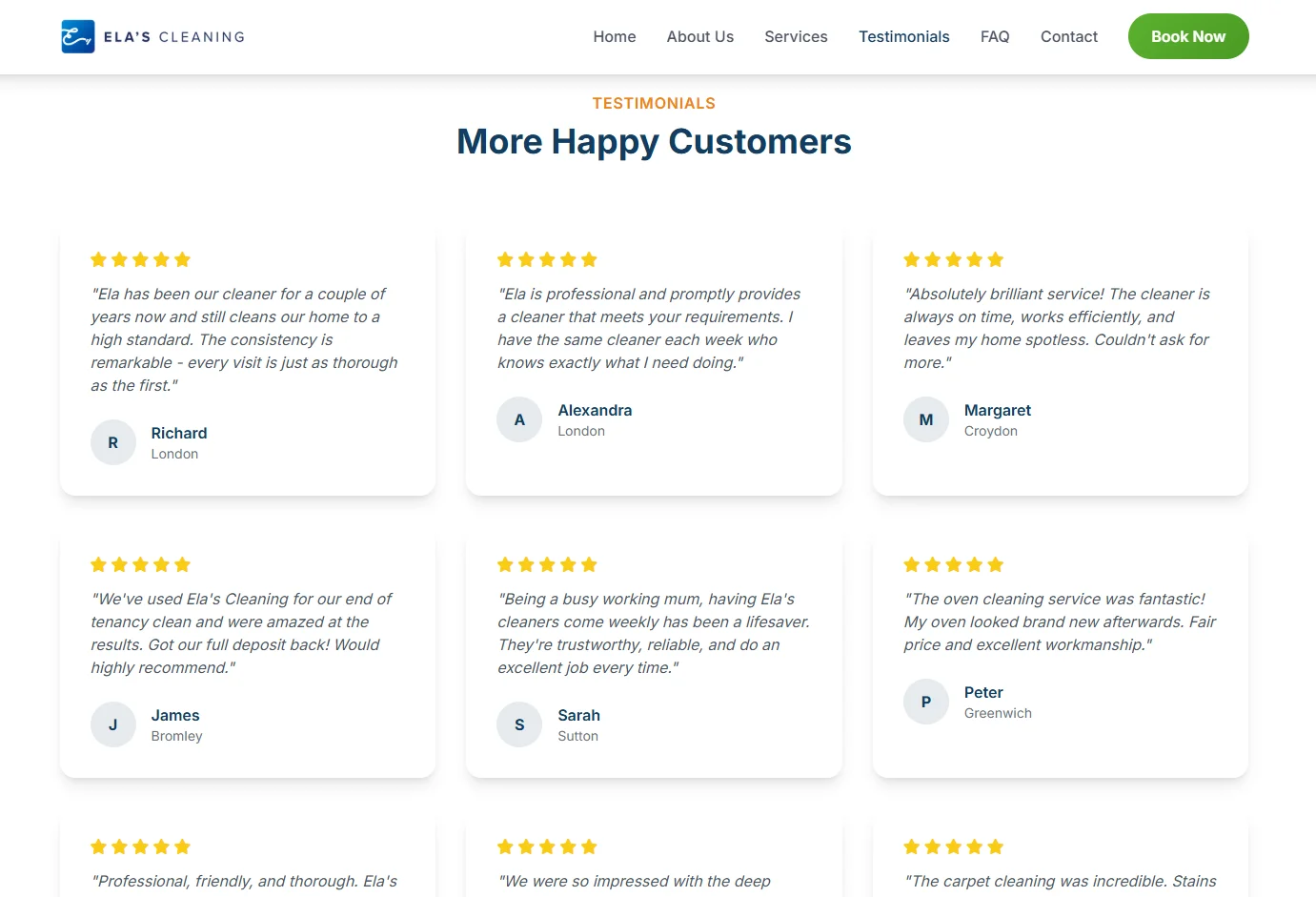Click the green Book Now button

(1187, 36)
